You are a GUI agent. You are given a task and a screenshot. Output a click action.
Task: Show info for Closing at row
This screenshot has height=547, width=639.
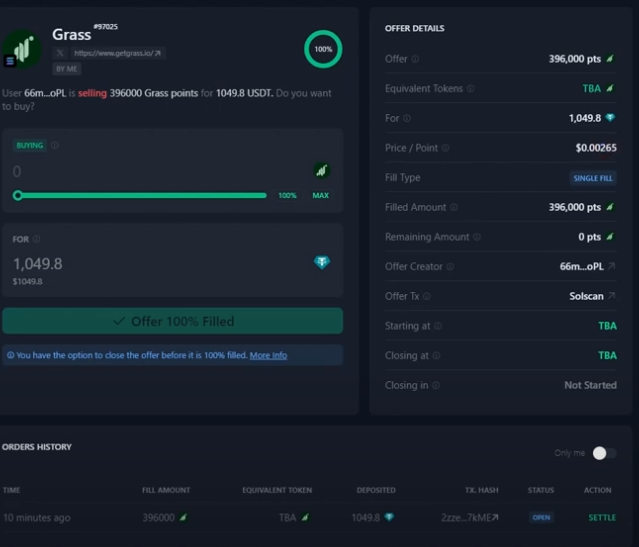pos(436,356)
